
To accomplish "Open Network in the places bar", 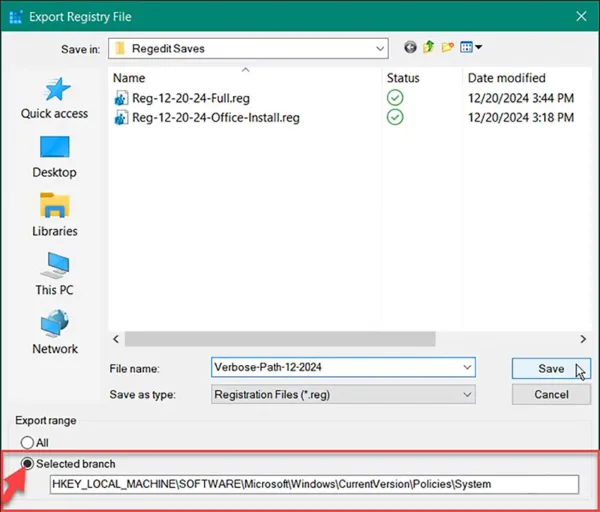I will coord(55,333).
